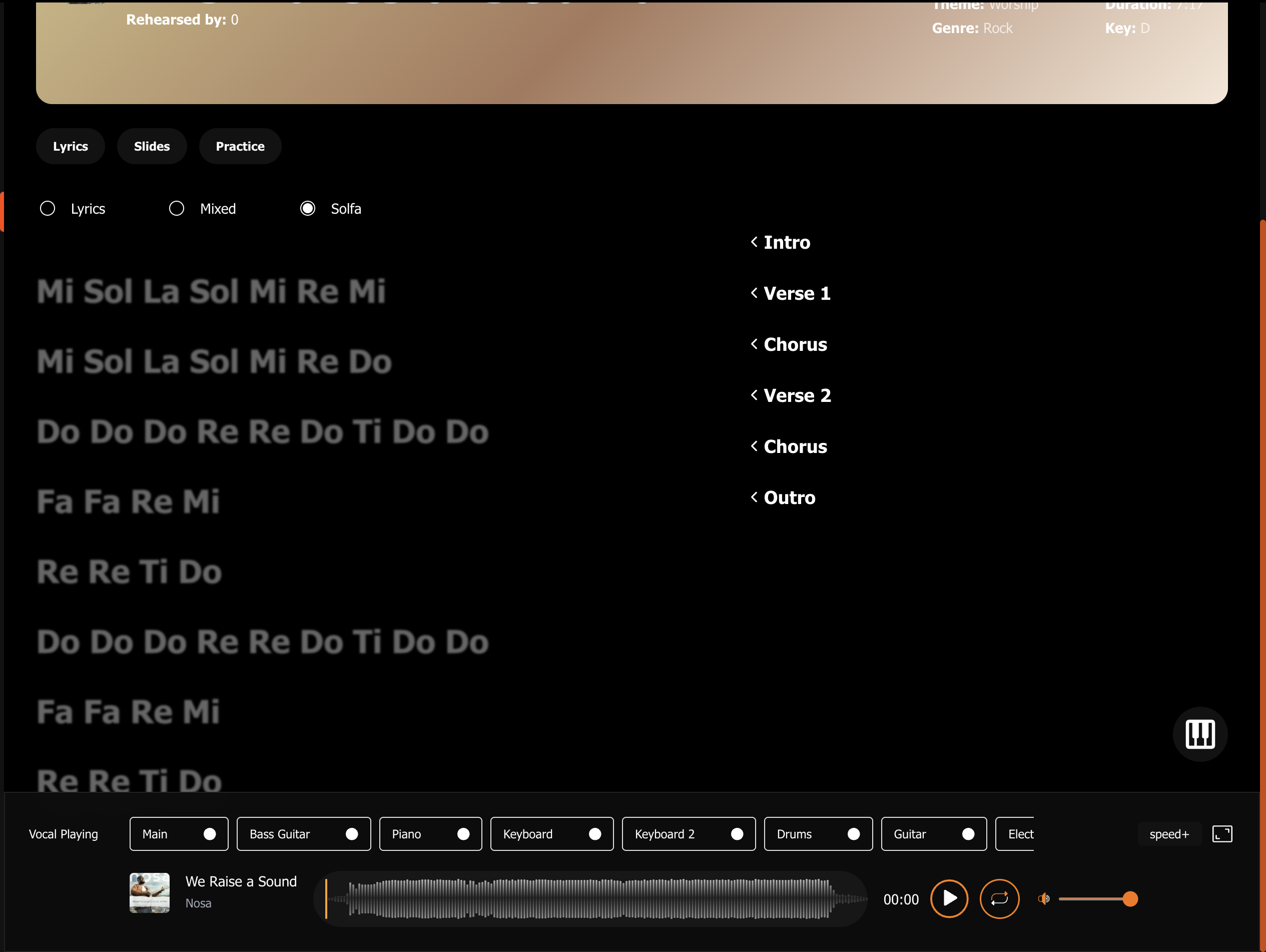
Task: Open the Practice tab
Action: [240, 146]
